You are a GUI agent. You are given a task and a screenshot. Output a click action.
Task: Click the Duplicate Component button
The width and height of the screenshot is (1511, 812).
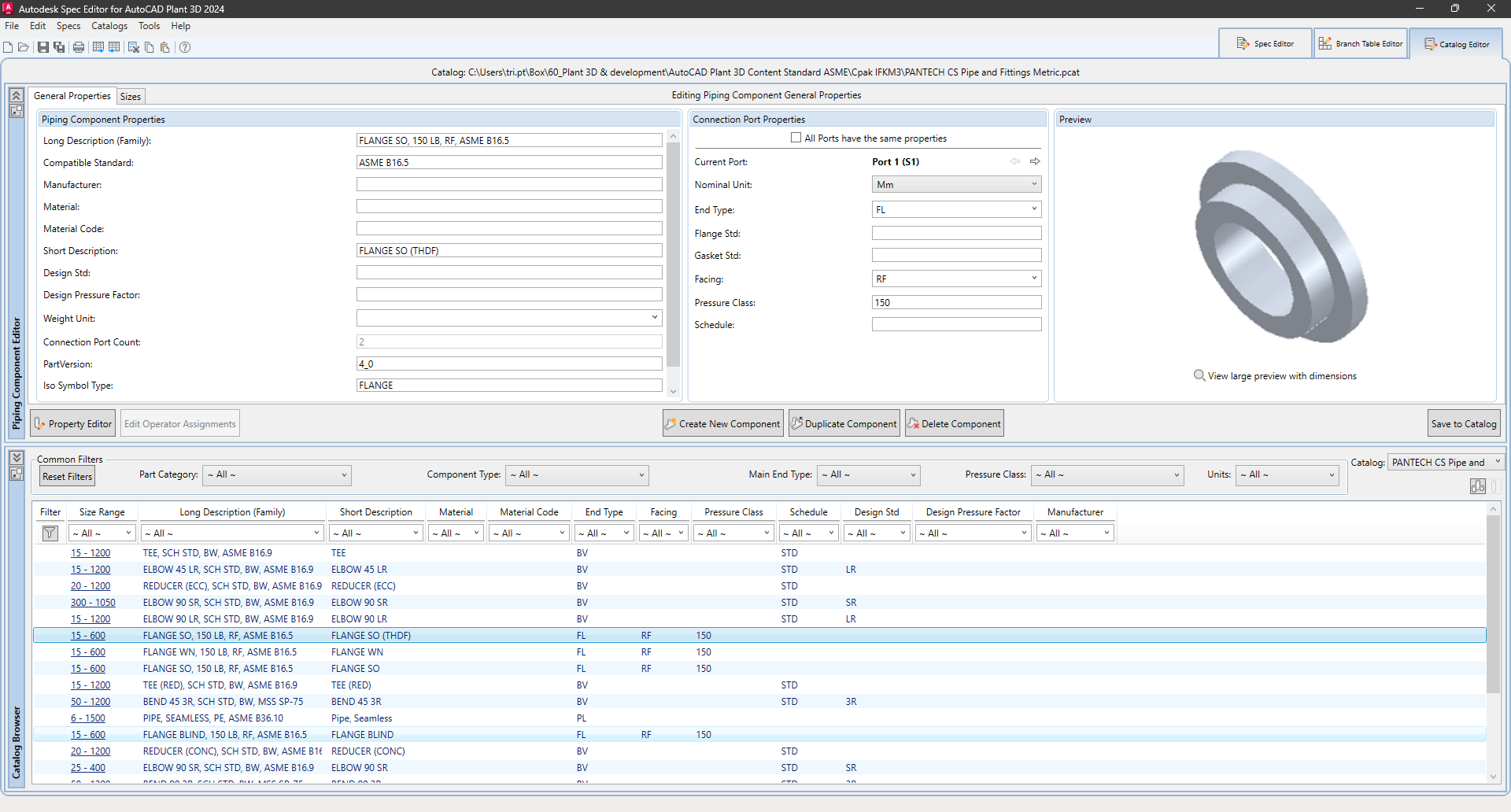(844, 423)
